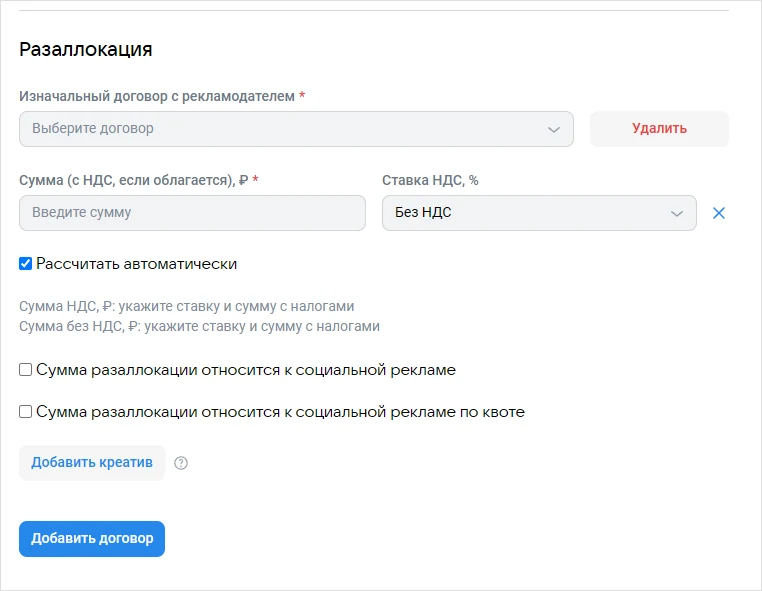The height and width of the screenshot is (591, 762).
Task: Focus the 'Введите сумму' input field
Action: tap(192, 213)
